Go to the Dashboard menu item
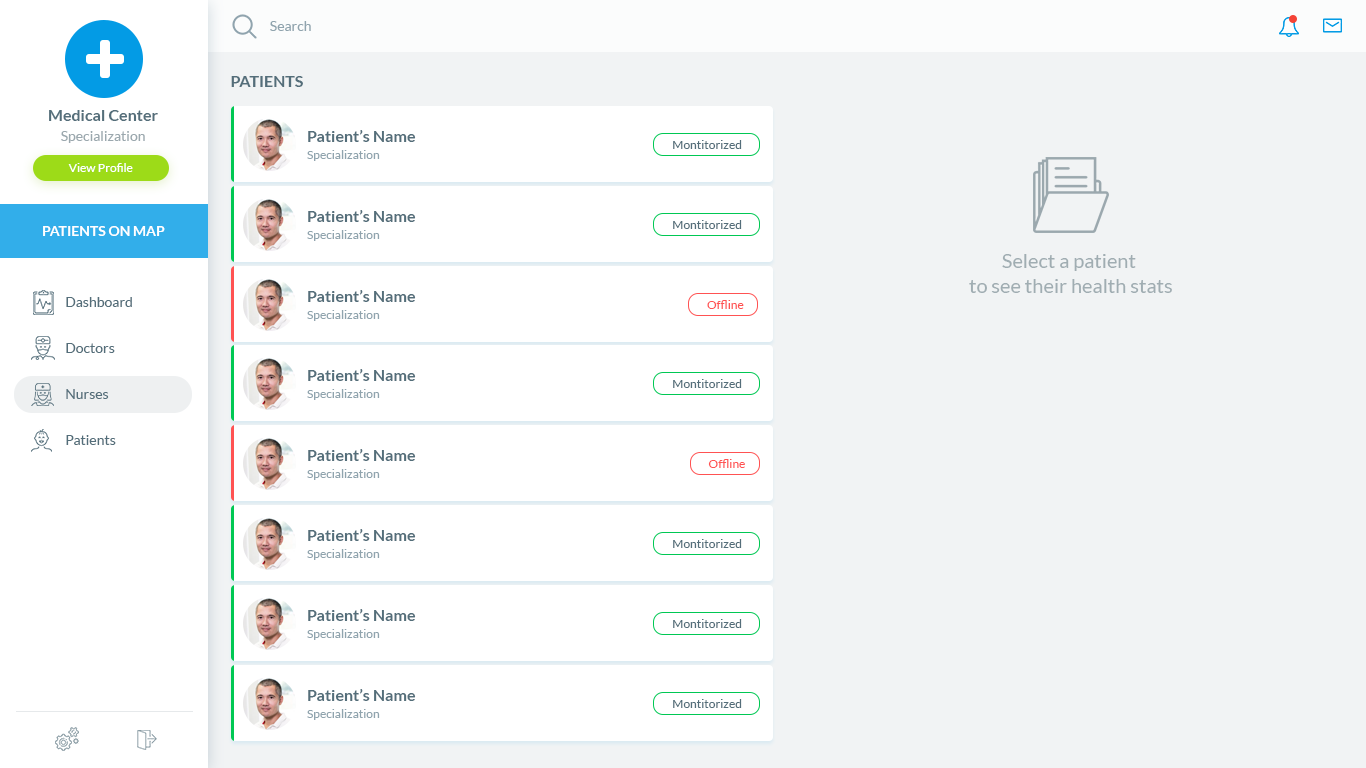 pyautogui.click(x=98, y=302)
